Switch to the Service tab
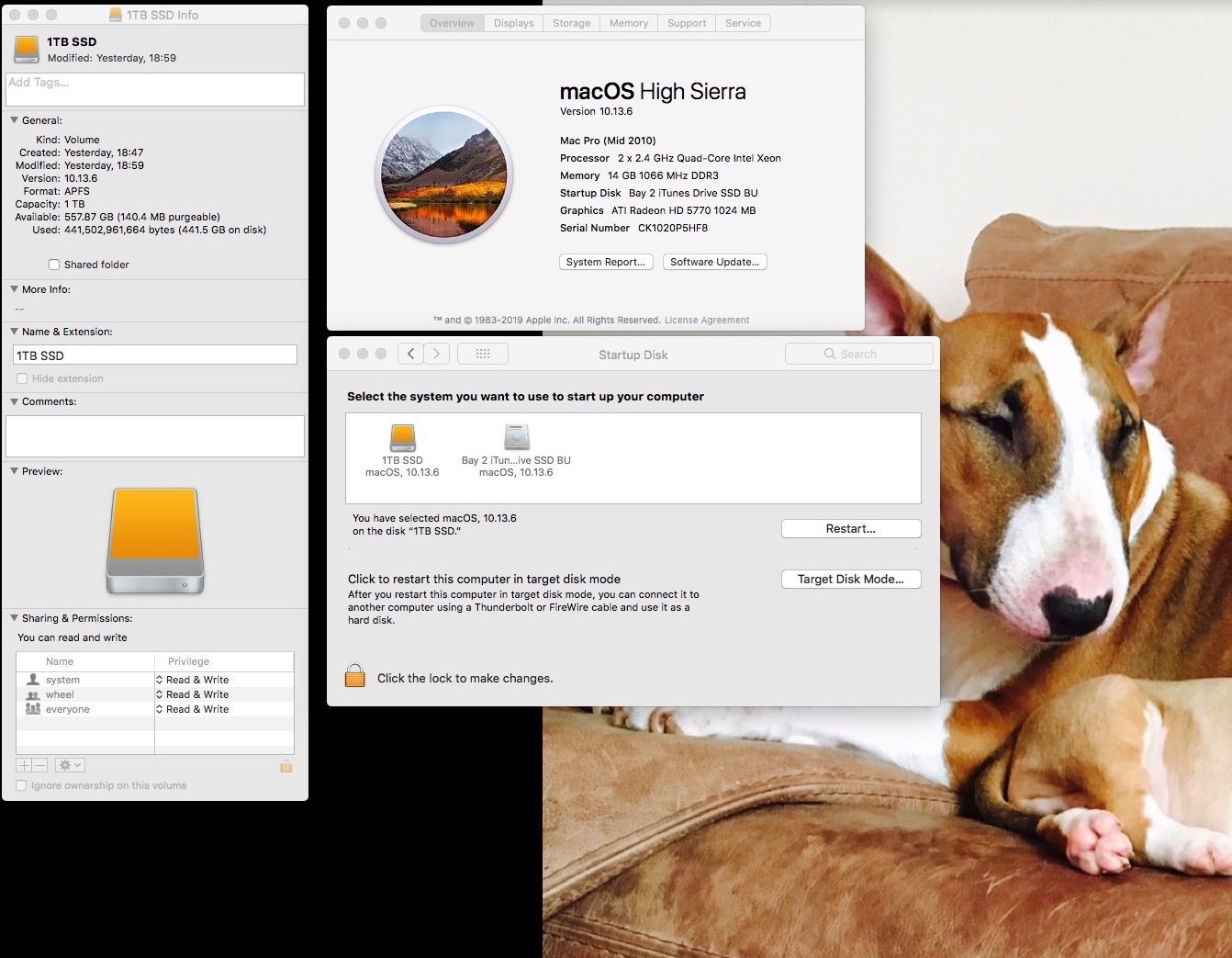This screenshot has width=1232, height=958. [x=743, y=23]
